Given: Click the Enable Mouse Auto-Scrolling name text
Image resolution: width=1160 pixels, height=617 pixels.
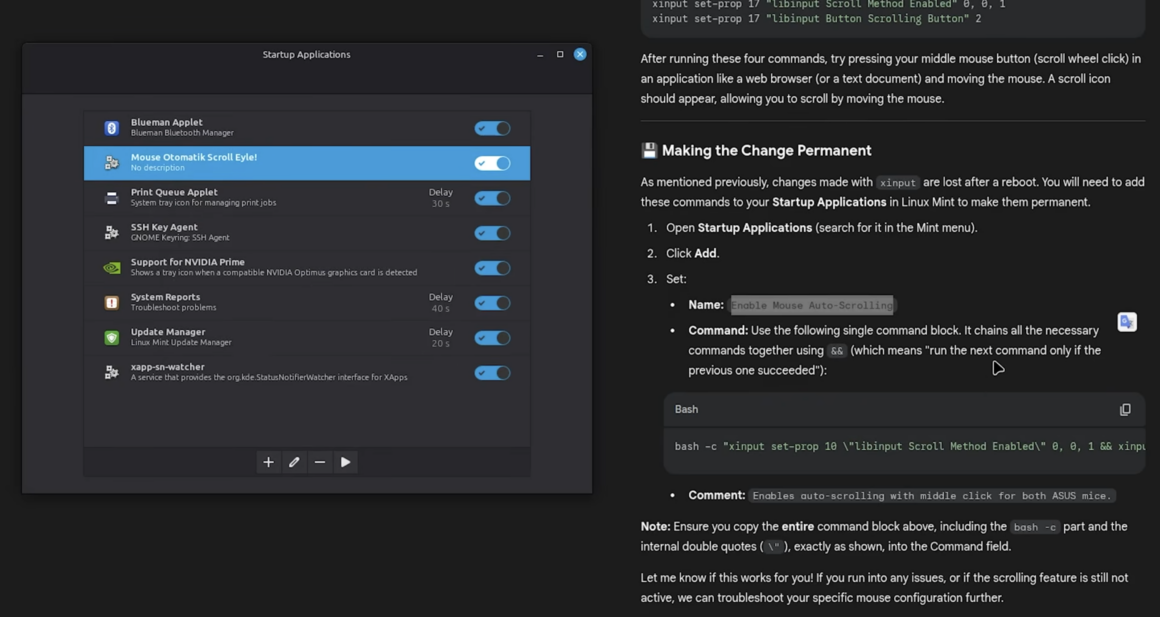Looking at the screenshot, I should click(x=812, y=305).
